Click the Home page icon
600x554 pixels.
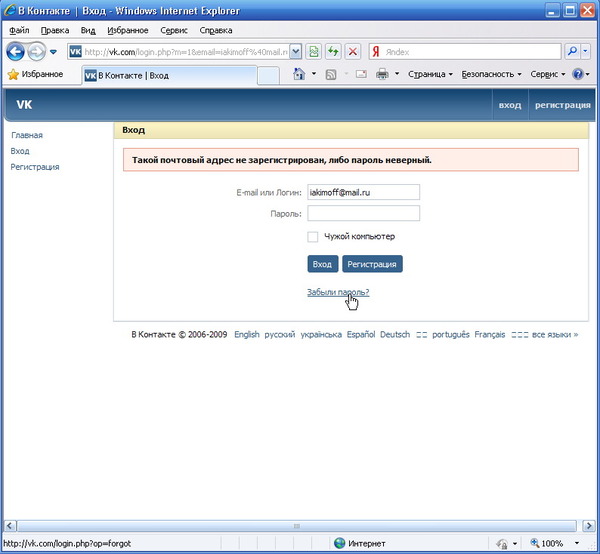pos(299,74)
